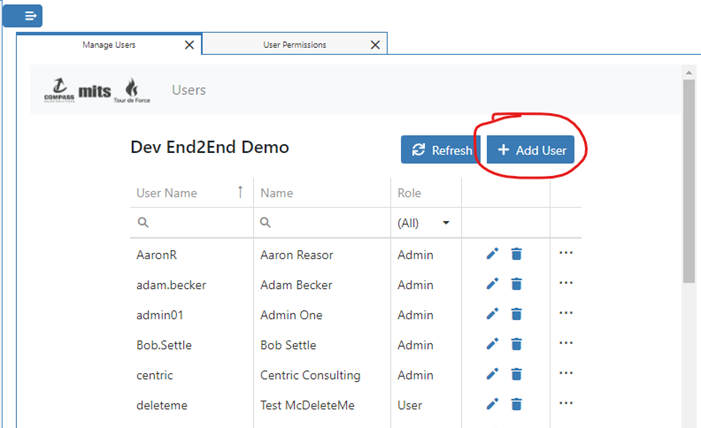Select the Manage Users tab
Viewport: 701px width, 428px height.
[109, 45]
